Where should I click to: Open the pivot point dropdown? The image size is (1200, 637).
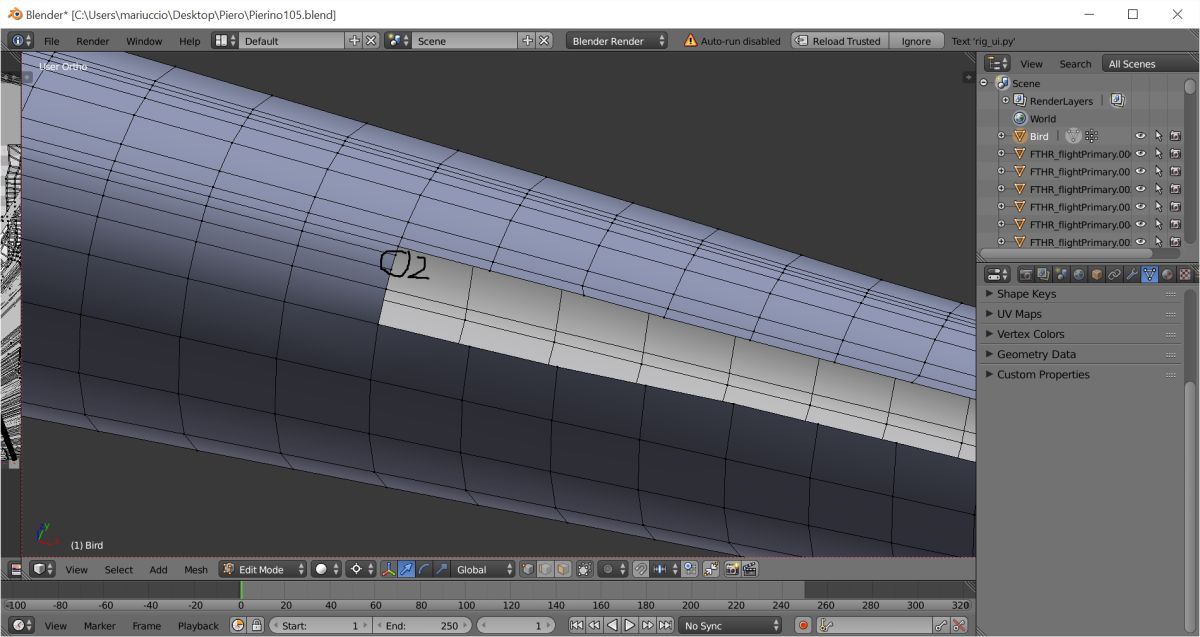361,569
